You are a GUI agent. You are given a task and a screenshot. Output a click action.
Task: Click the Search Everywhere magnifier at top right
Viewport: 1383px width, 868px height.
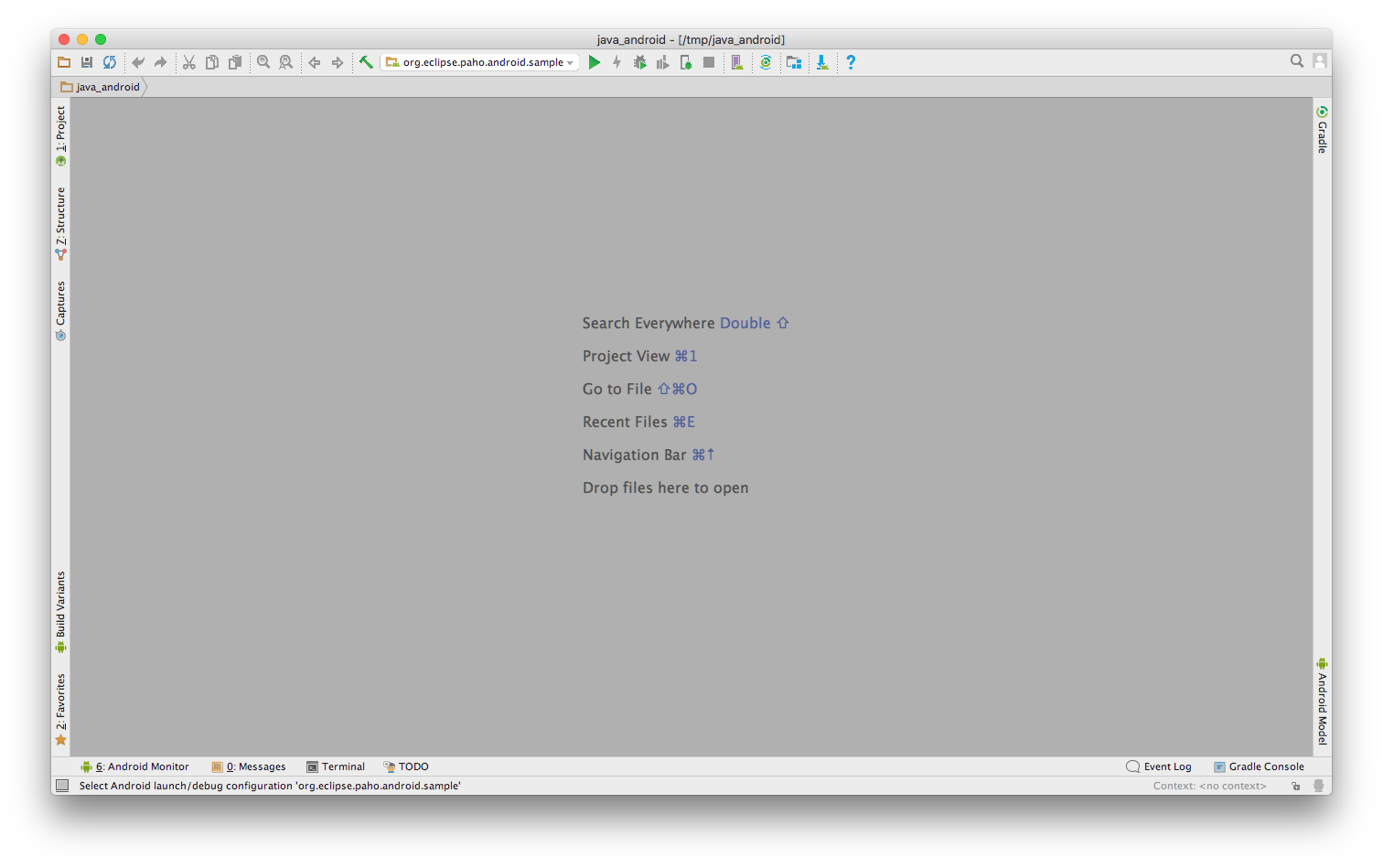tap(1297, 61)
